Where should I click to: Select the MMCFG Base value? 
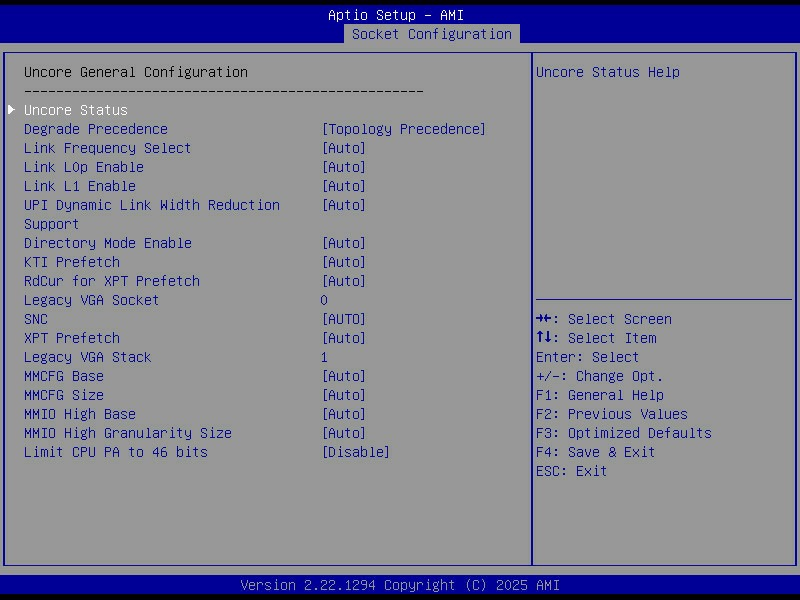coord(343,376)
